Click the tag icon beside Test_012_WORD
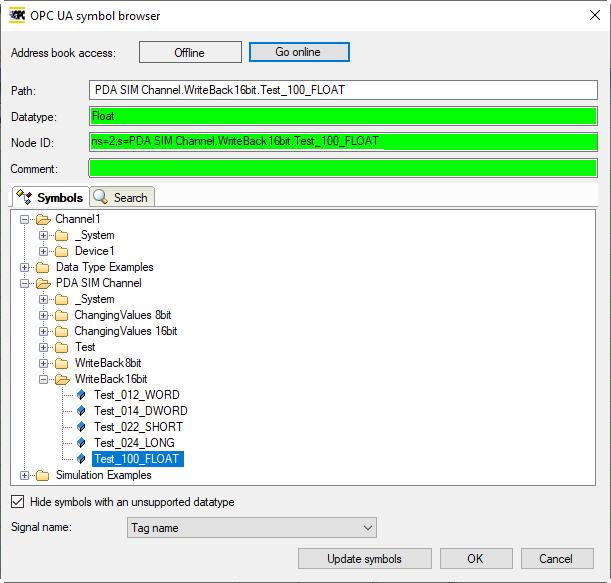 (81, 395)
